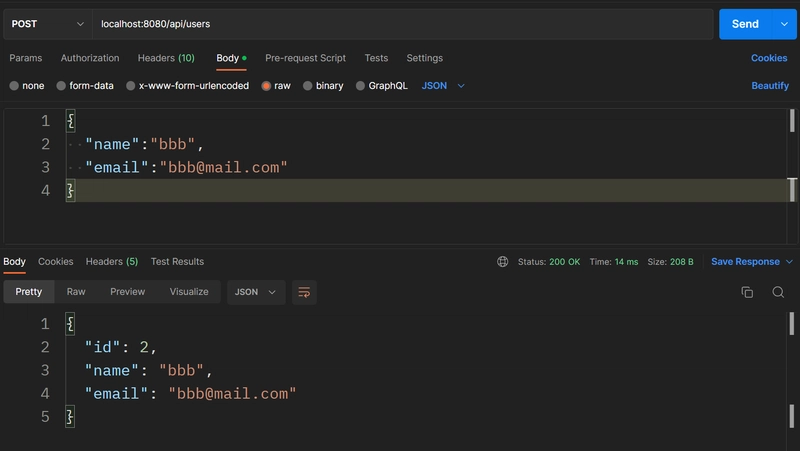The width and height of the screenshot is (800, 451).
Task: Toggle line wrap icon in response toolbar
Action: 304,292
